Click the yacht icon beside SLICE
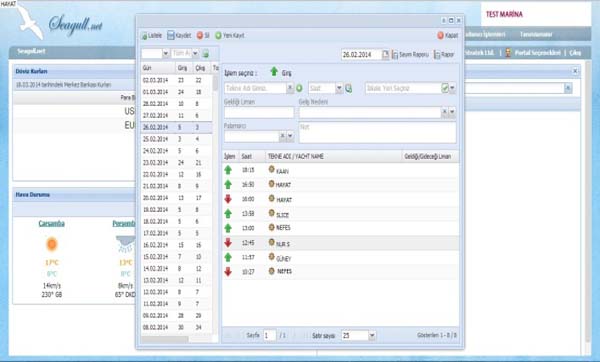Viewport: 600px width, 362px height. (272, 213)
